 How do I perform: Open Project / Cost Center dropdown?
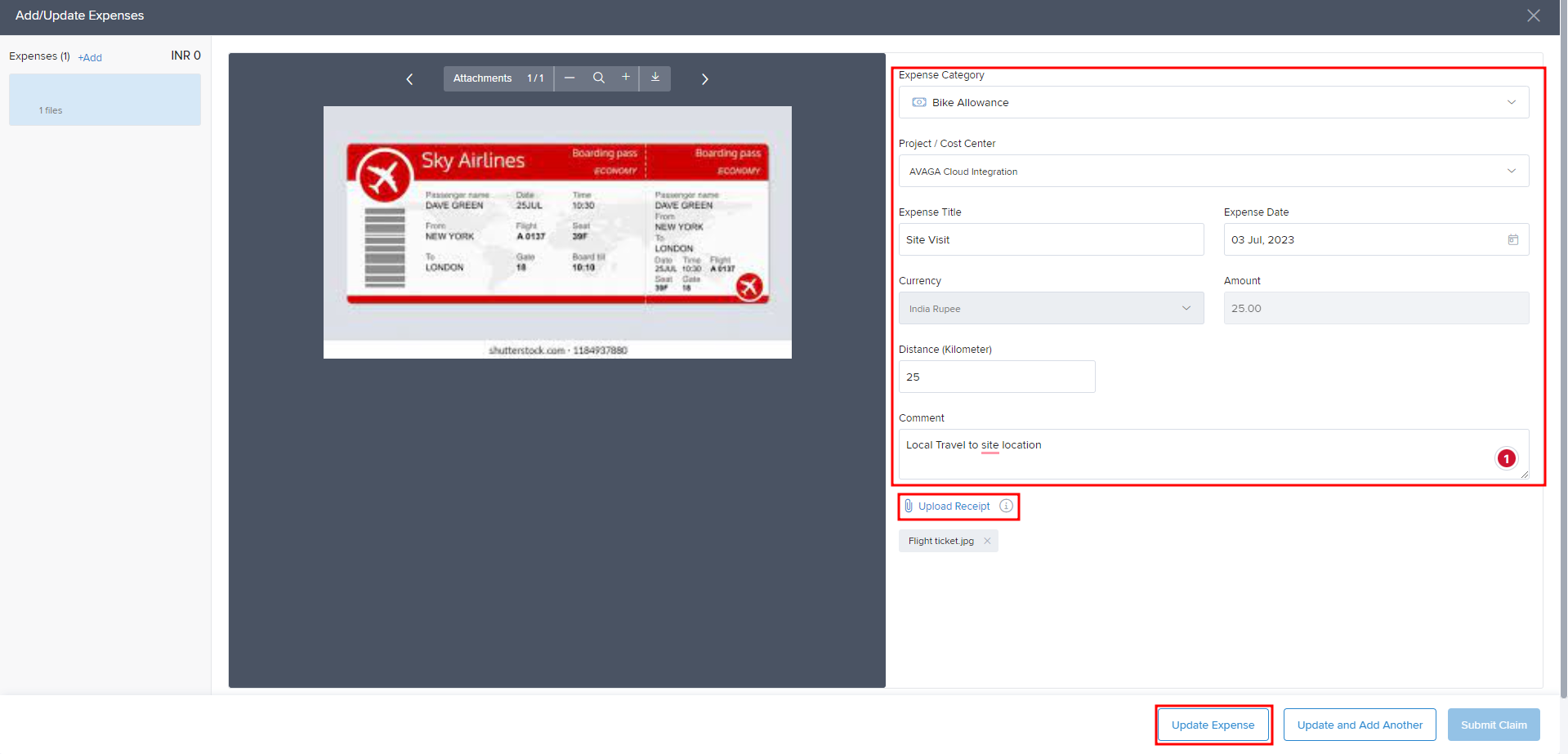click(1511, 172)
